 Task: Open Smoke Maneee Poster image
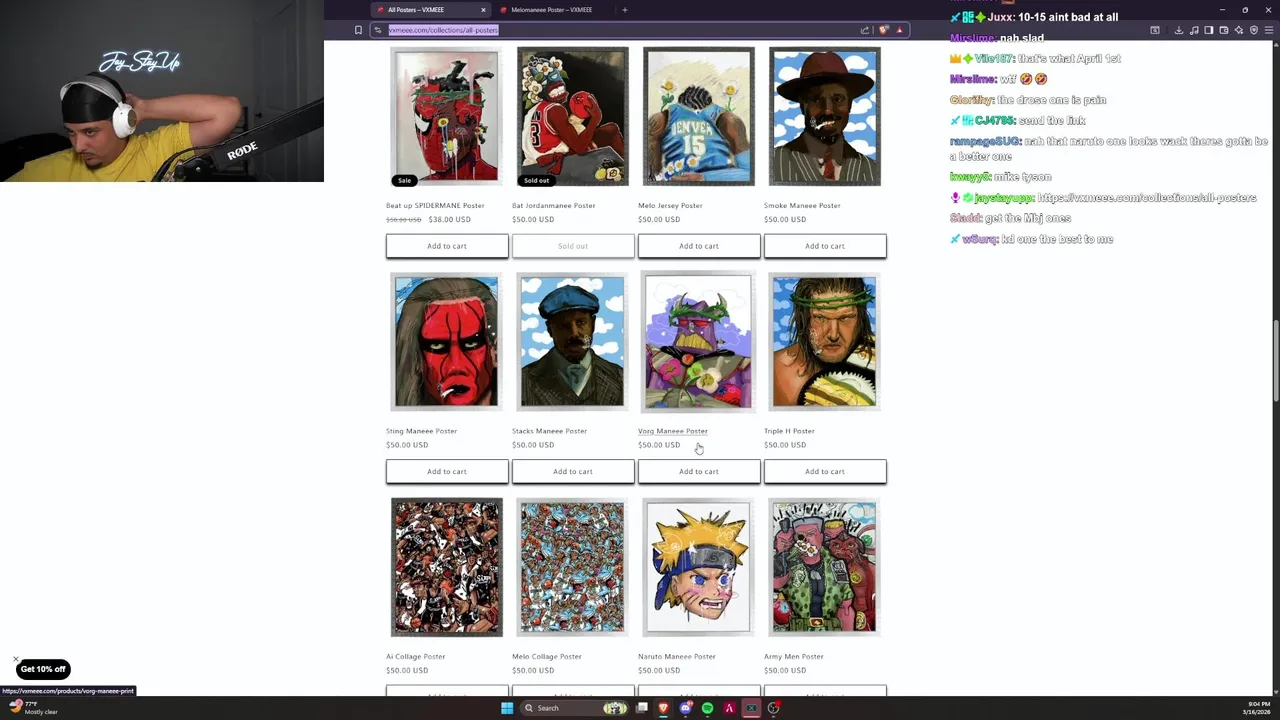(x=824, y=117)
